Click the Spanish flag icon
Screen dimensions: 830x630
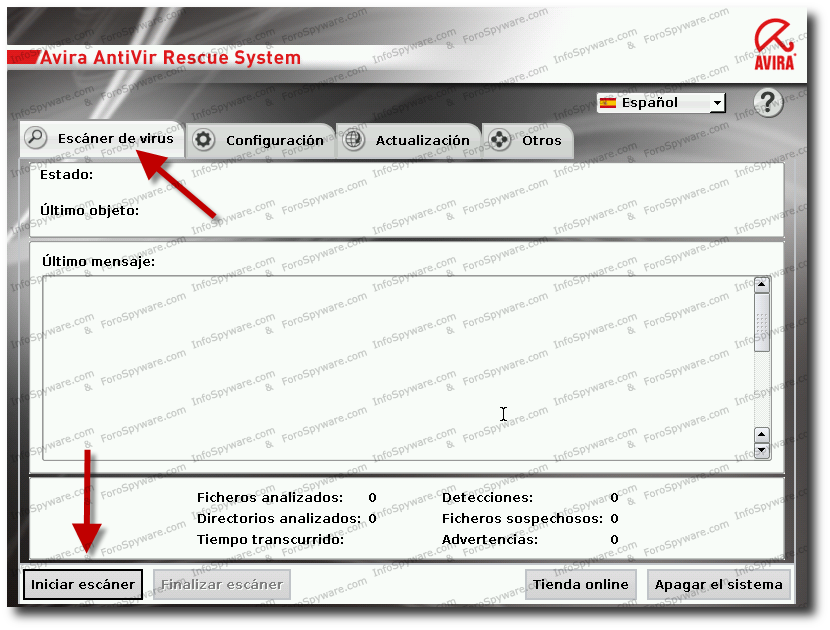click(608, 103)
